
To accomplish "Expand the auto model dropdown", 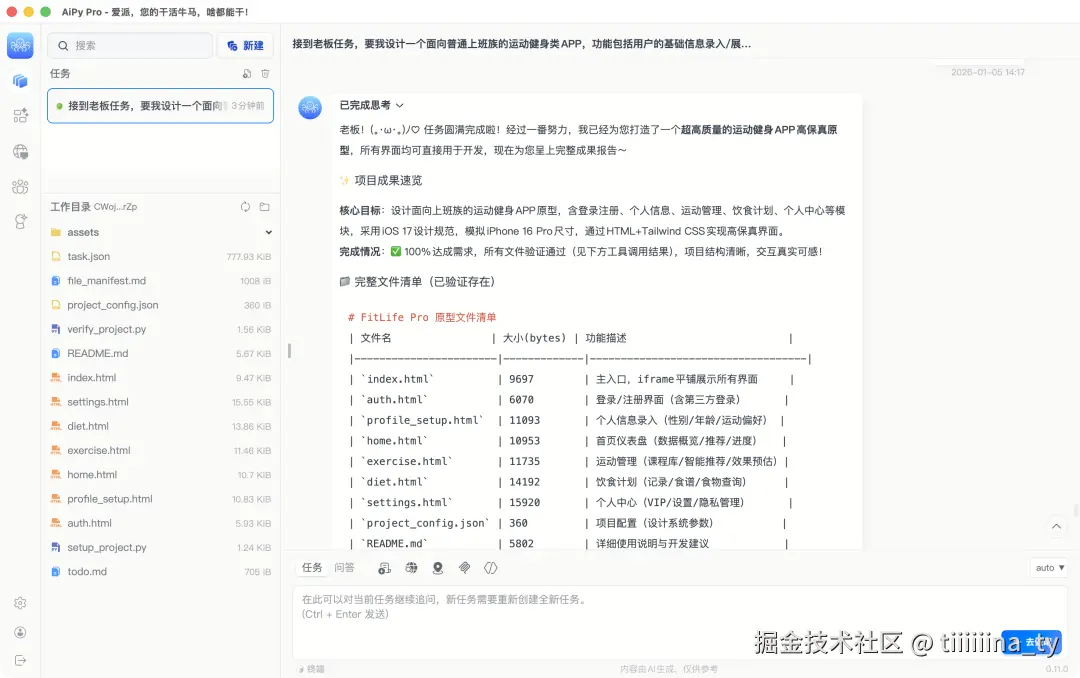I will coord(1048,567).
